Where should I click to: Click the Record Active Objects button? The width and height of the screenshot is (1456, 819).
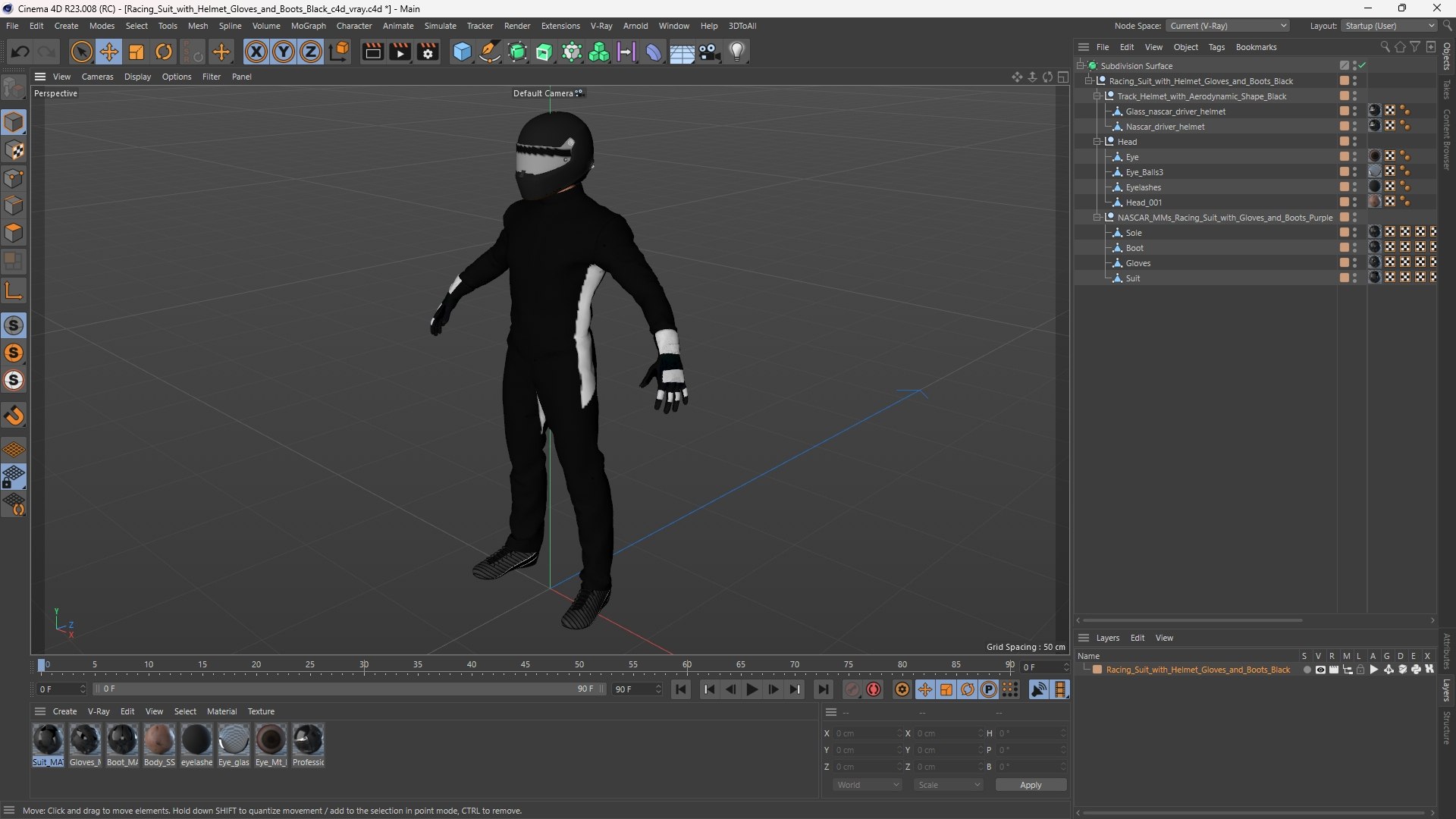[852, 689]
